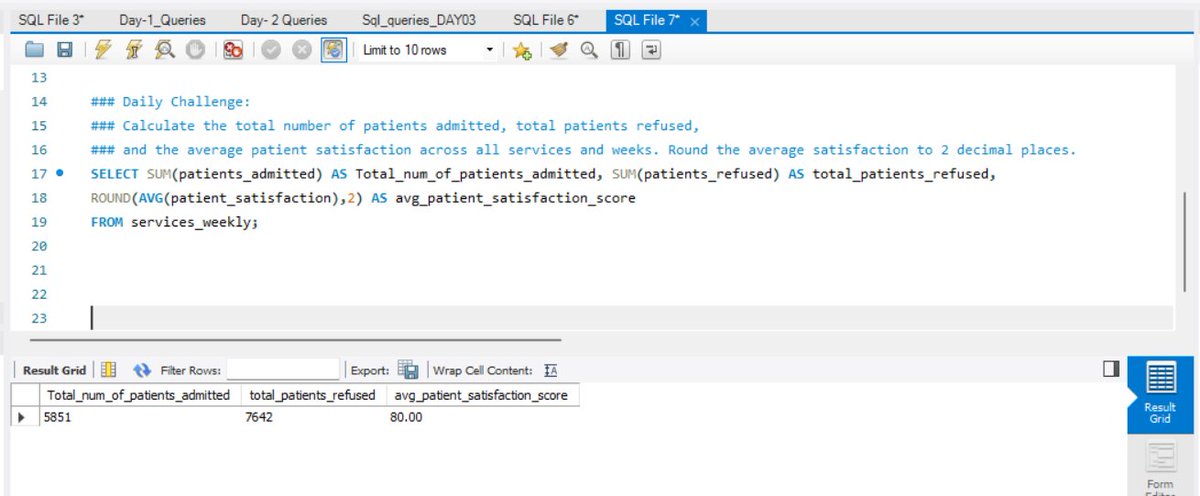The height and width of the screenshot is (496, 1200).
Task: Open the Sql_queries_DAY03 tab
Action: (420, 20)
